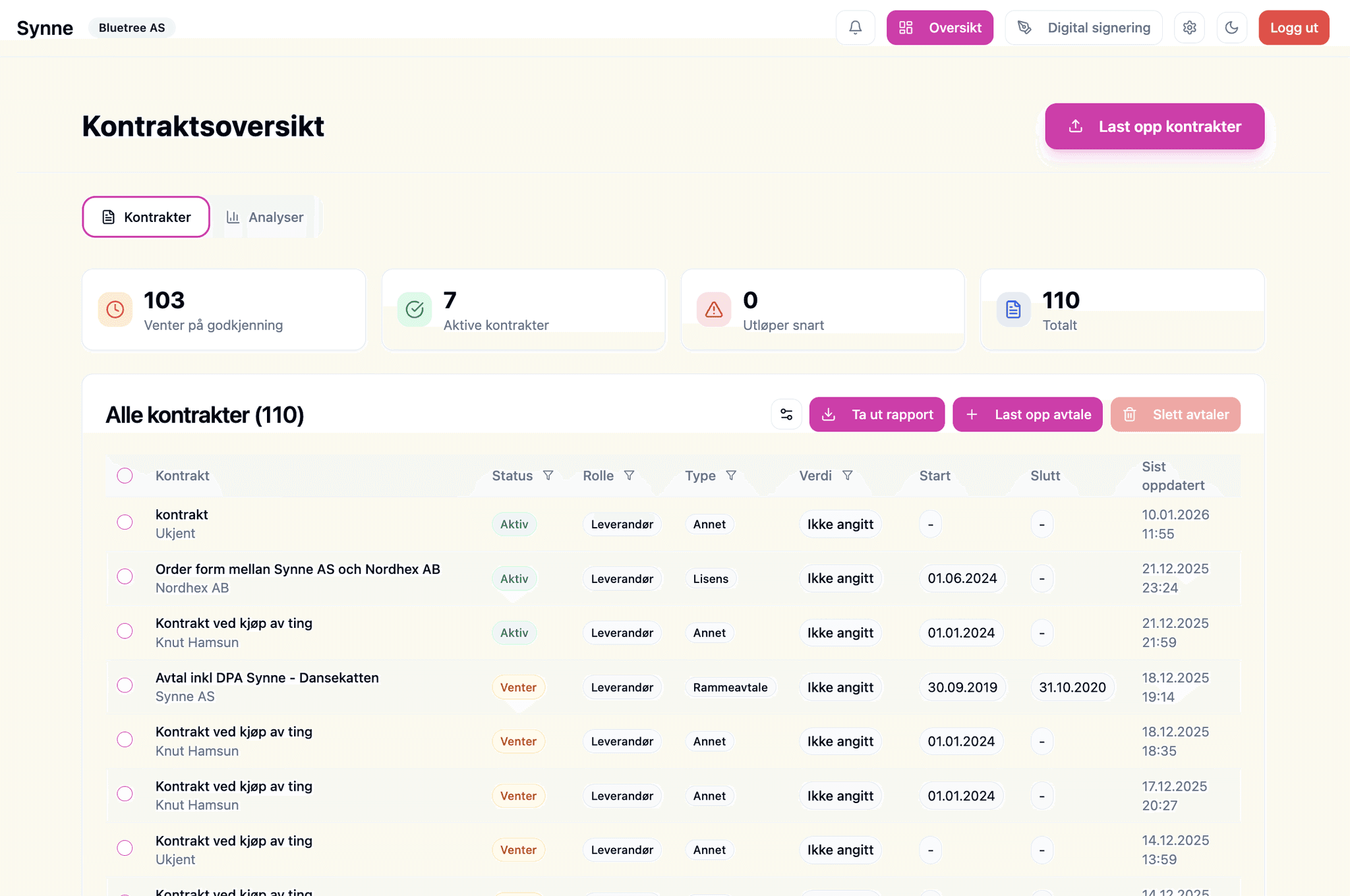Open the table filter settings sliders icon
The width and height of the screenshot is (1350, 896).
(786, 414)
